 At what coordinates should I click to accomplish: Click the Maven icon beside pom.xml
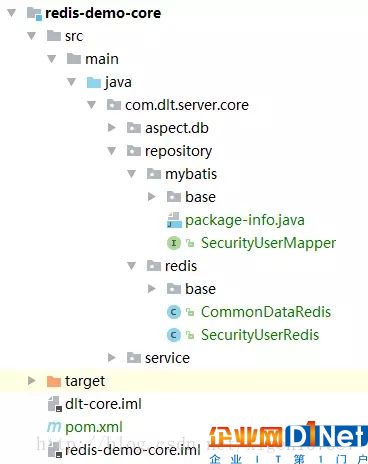click(x=54, y=427)
